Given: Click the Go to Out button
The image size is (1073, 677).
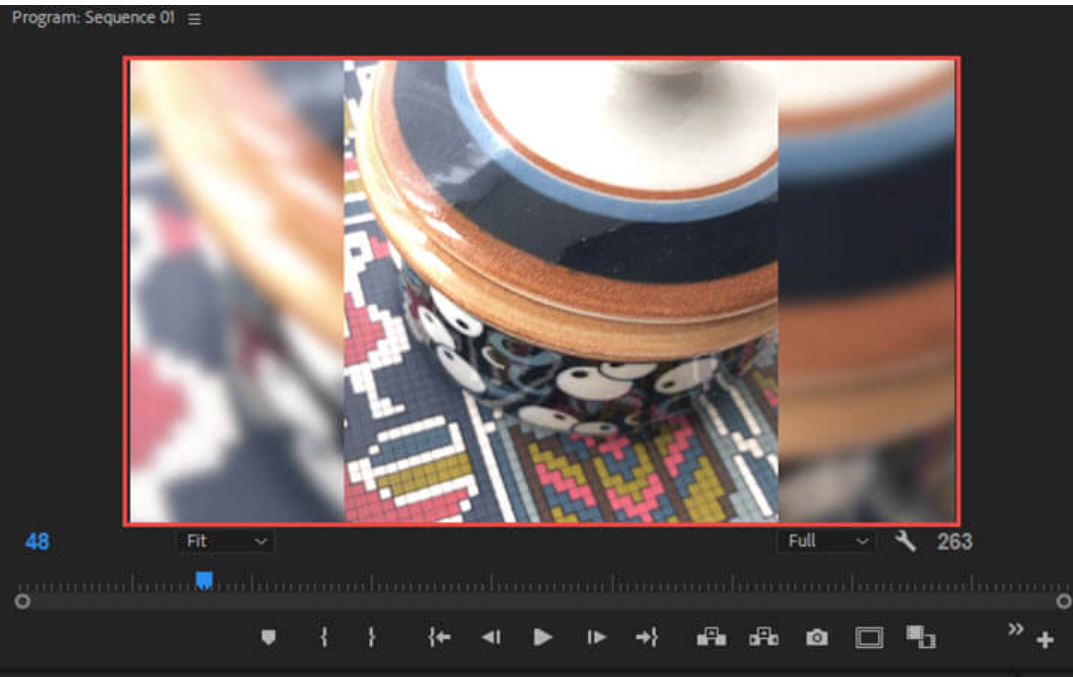Looking at the screenshot, I should click(647, 638).
